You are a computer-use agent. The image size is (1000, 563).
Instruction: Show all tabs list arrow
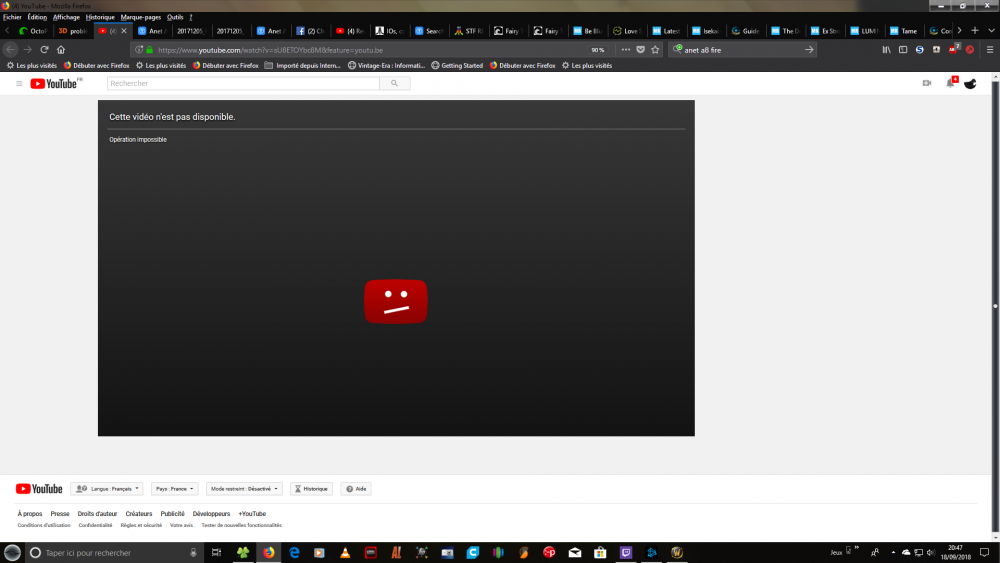click(x=991, y=31)
